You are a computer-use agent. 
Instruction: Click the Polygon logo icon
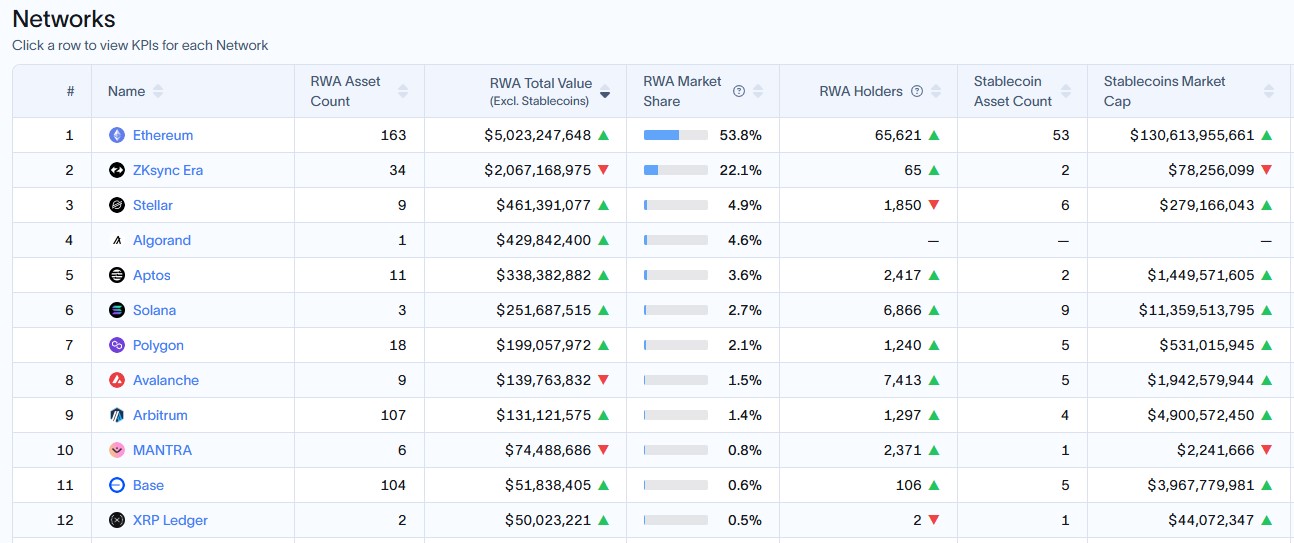click(117, 345)
